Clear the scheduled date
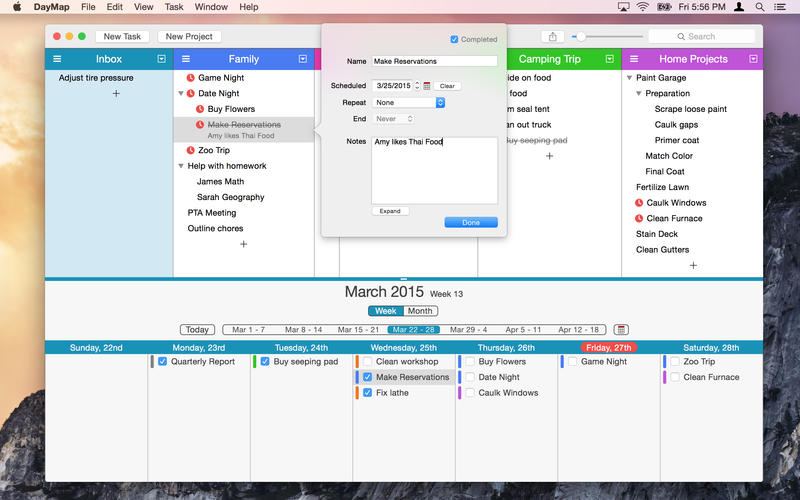This screenshot has height=500, width=800. pyautogui.click(x=447, y=86)
